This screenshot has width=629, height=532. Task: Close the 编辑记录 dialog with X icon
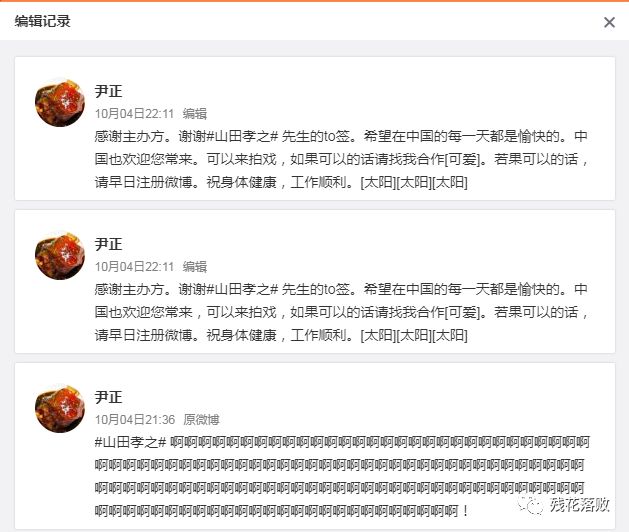(609, 22)
